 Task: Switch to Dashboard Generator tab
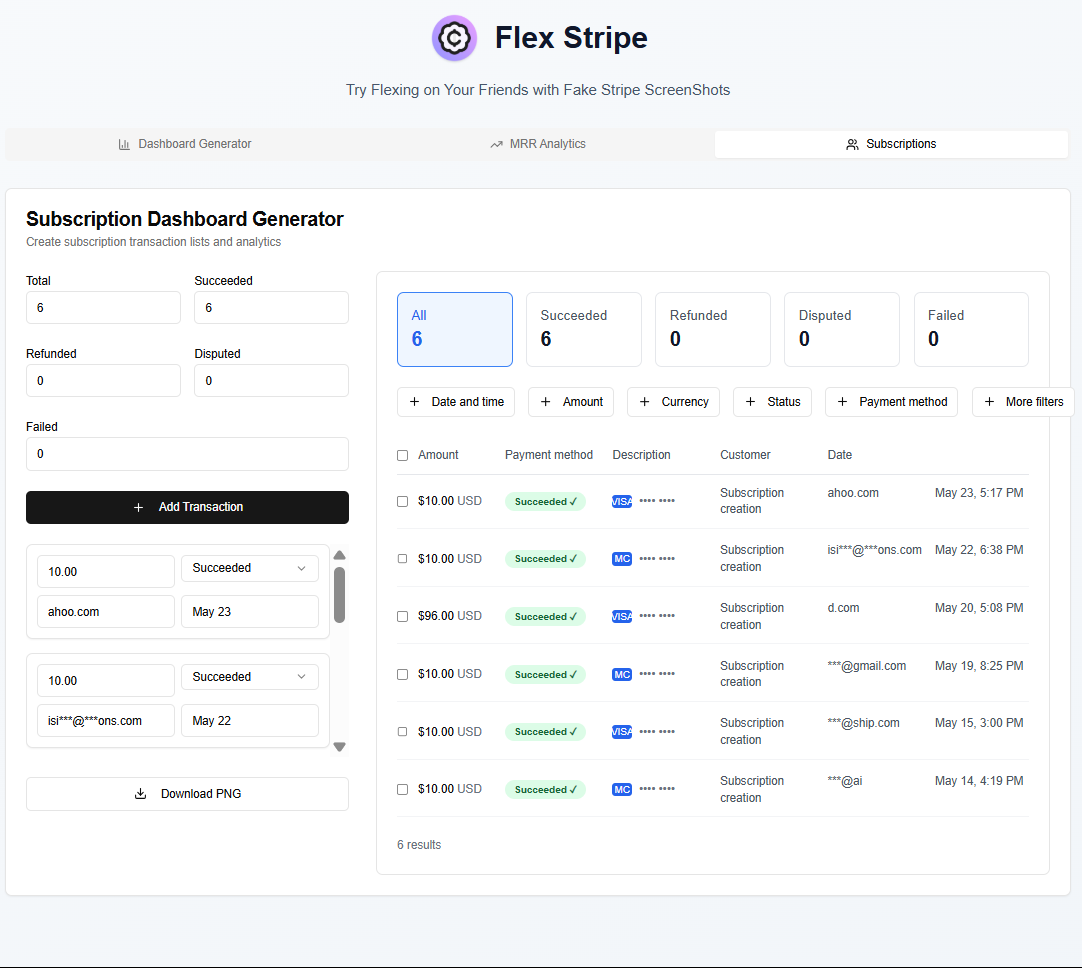point(184,144)
